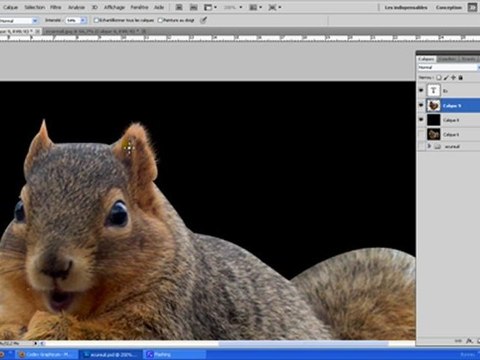Launch Mini Bridge from the application bar
The image size is (480, 360).
pyautogui.click(x=193, y=7)
